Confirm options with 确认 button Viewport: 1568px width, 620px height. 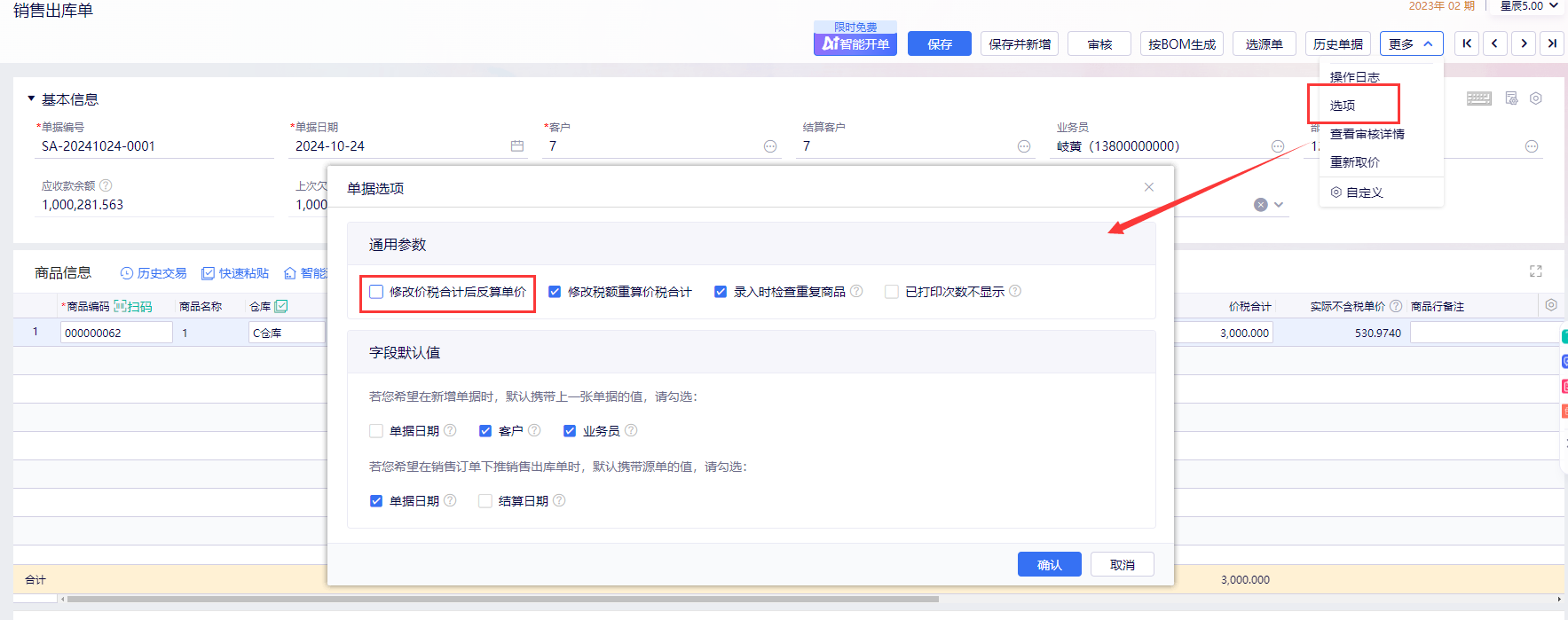[1050, 564]
